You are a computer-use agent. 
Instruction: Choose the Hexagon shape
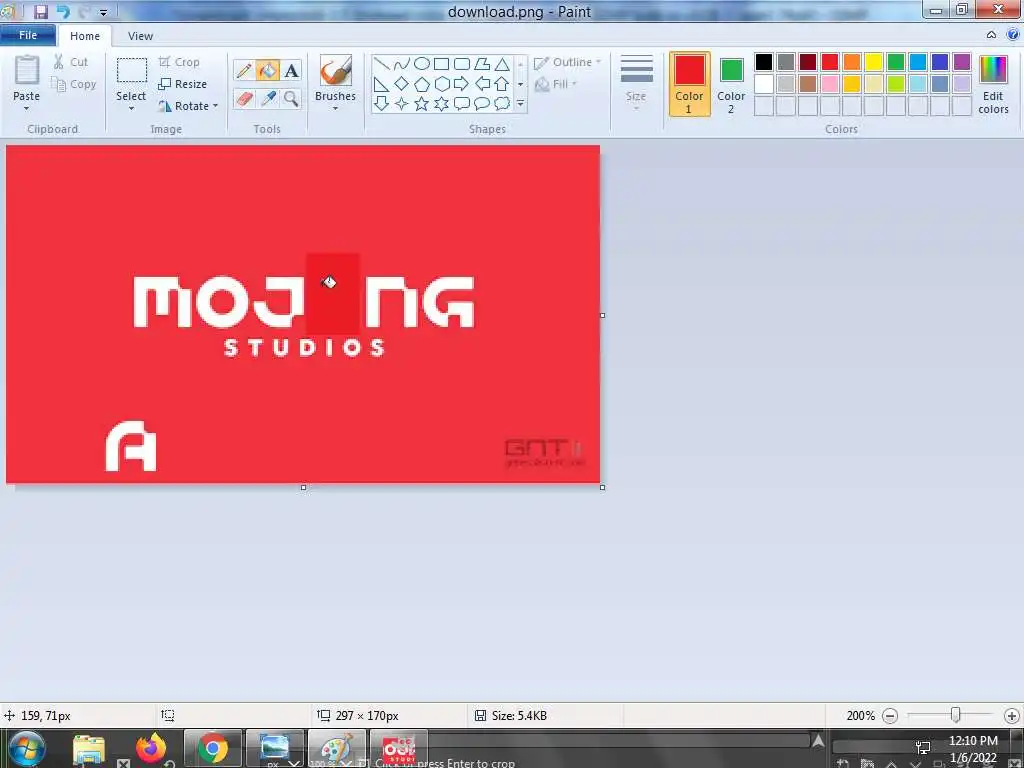(x=441, y=84)
